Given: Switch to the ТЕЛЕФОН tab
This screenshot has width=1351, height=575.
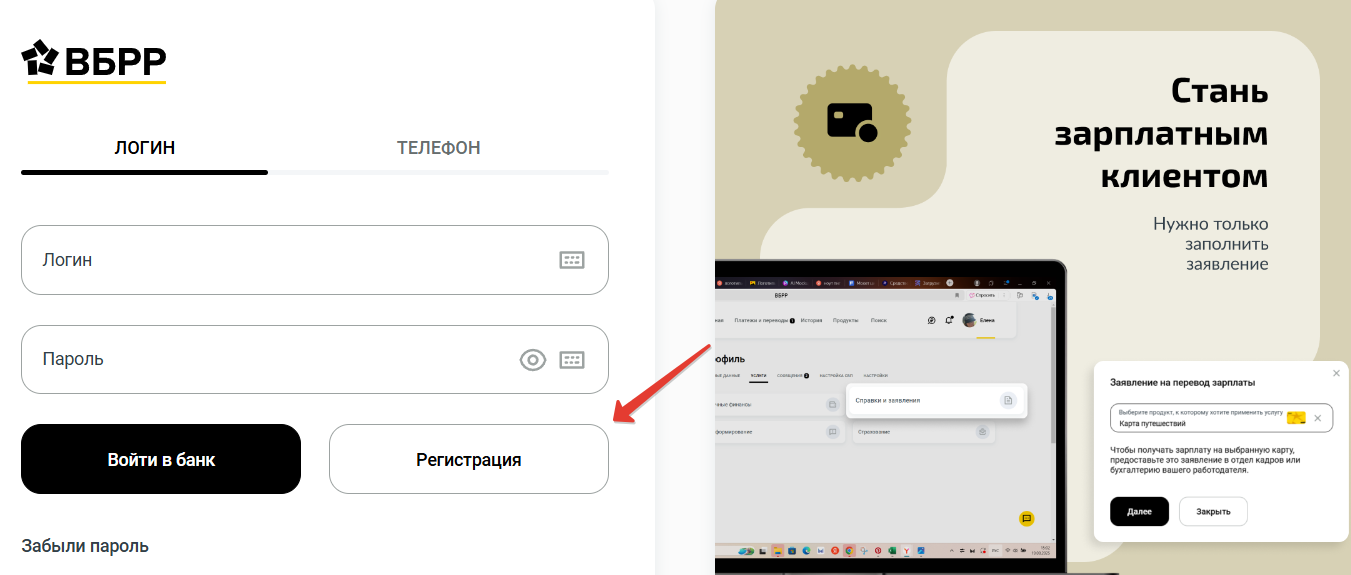Looking at the screenshot, I should click(438, 148).
